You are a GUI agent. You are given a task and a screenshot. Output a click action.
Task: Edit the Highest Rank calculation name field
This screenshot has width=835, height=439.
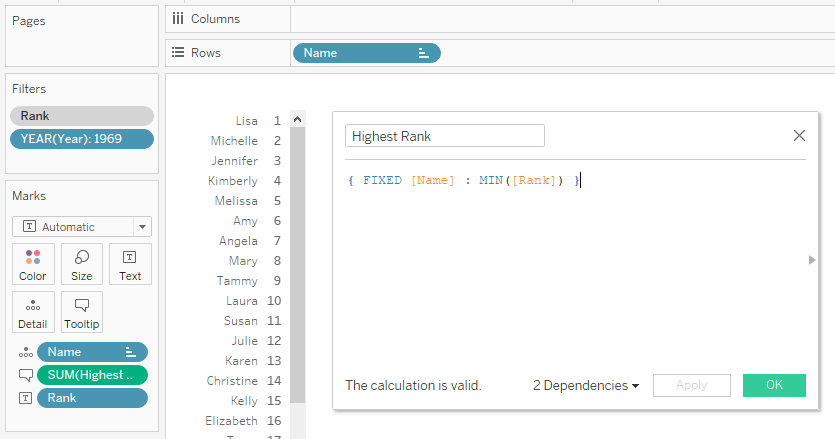point(444,136)
